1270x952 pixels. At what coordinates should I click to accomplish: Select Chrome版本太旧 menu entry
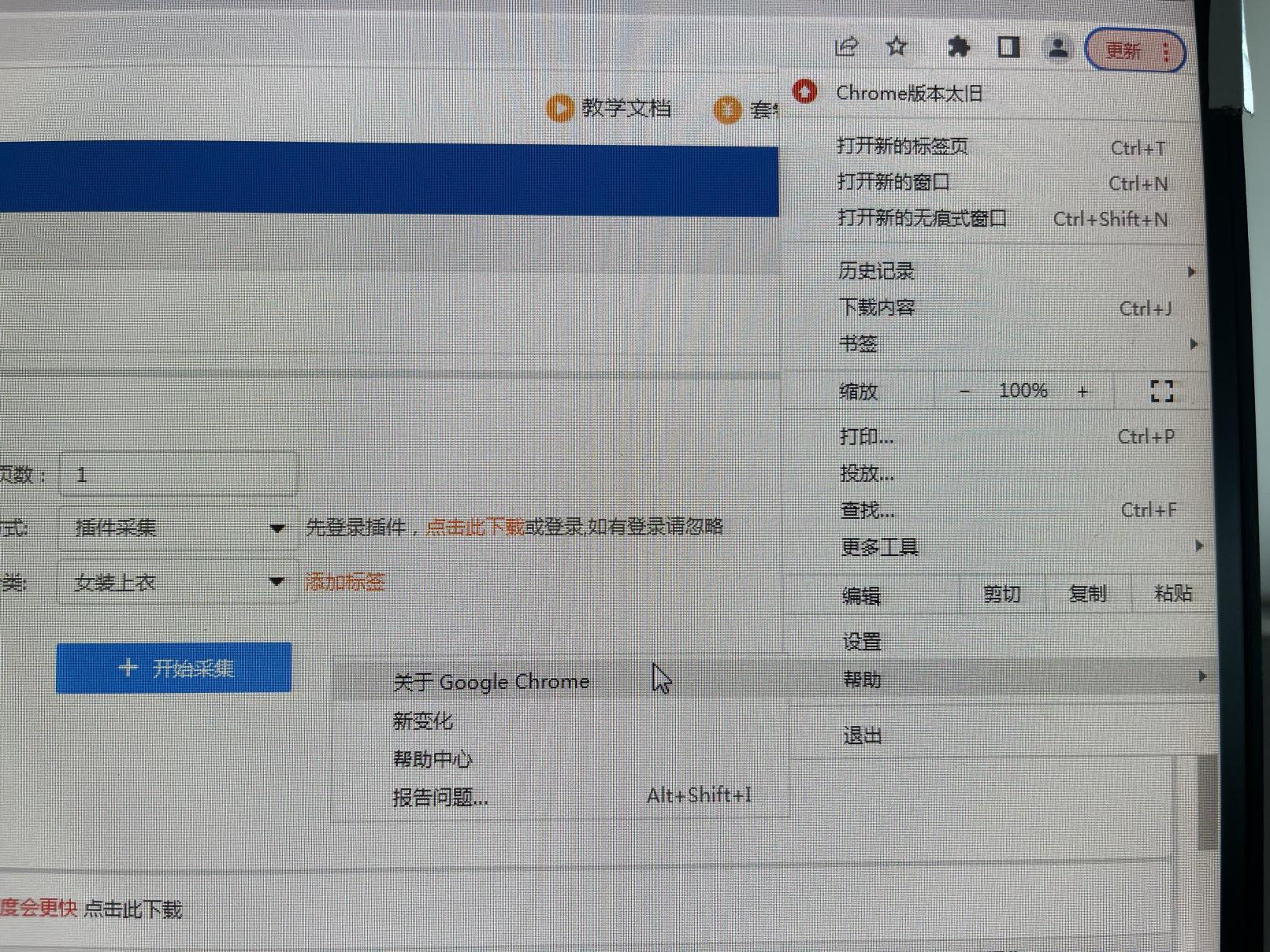[908, 94]
